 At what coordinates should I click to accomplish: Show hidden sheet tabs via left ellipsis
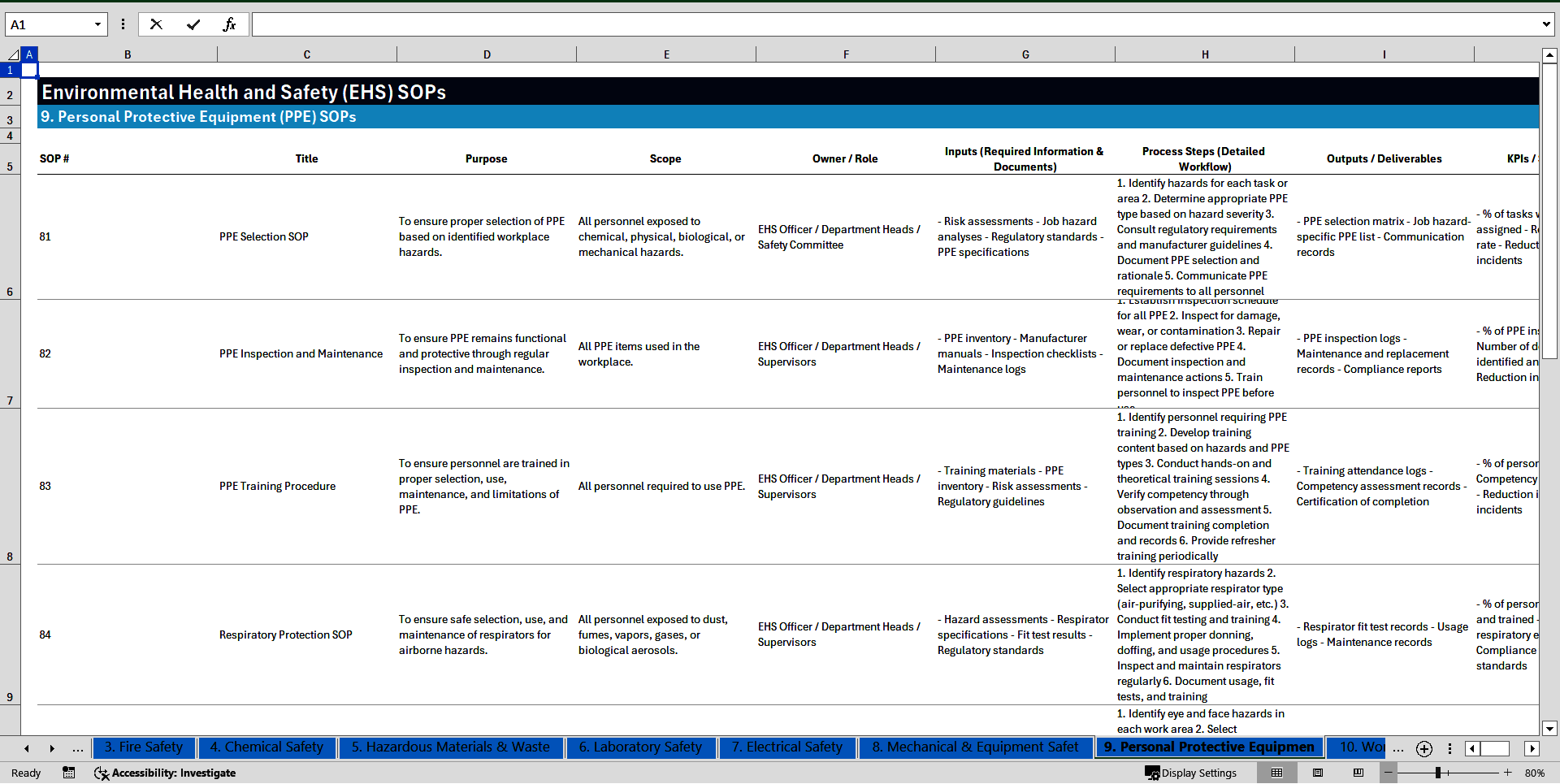tap(78, 748)
